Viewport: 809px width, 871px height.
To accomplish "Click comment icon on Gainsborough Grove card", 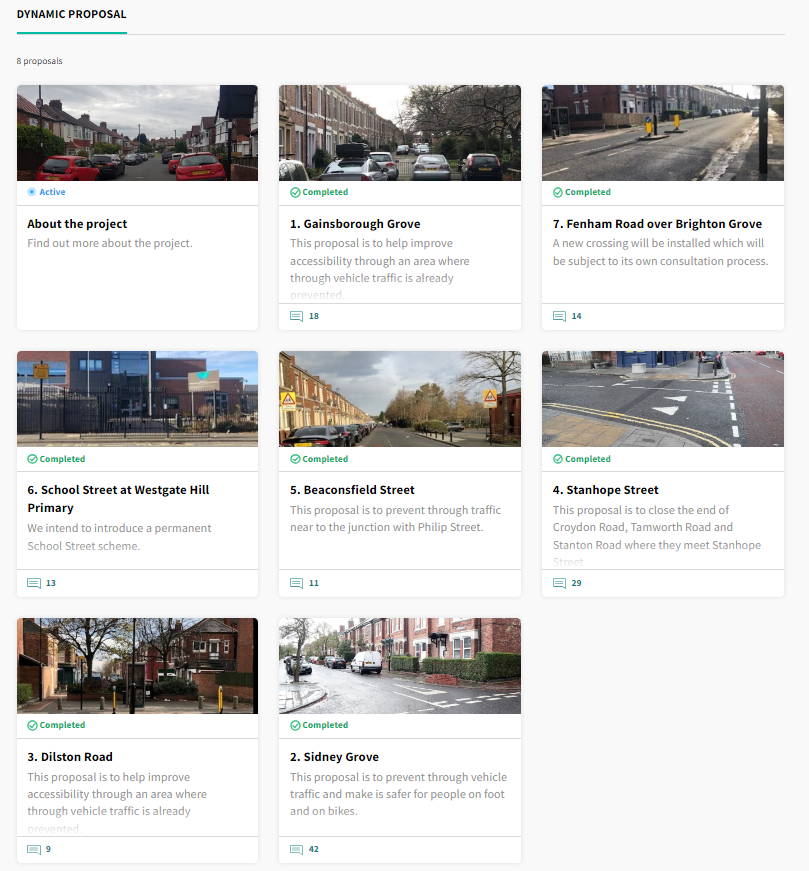I will point(296,316).
